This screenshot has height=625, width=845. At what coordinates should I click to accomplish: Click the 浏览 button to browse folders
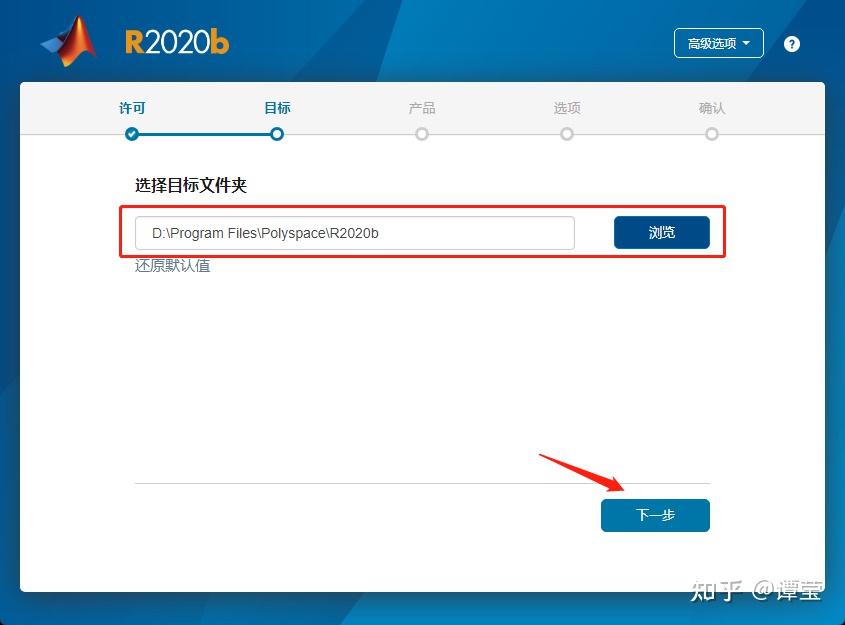661,232
